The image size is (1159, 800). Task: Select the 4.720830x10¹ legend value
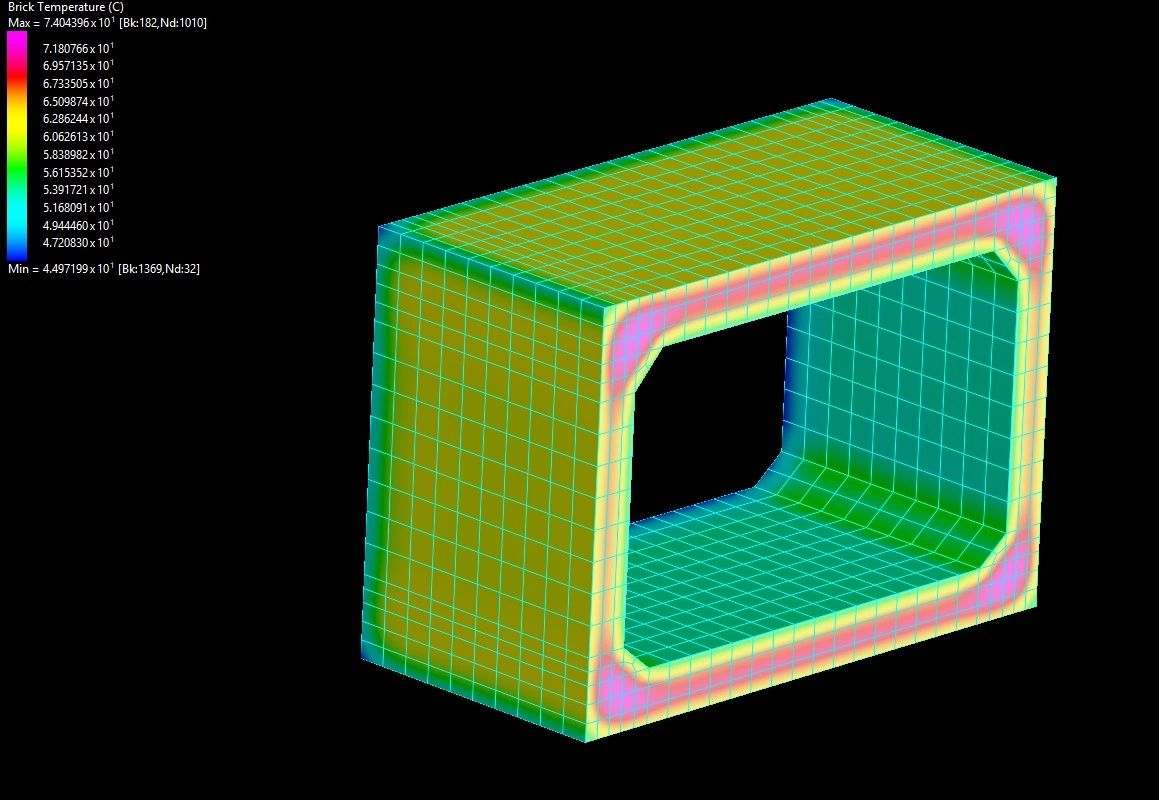click(x=80, y=243)
